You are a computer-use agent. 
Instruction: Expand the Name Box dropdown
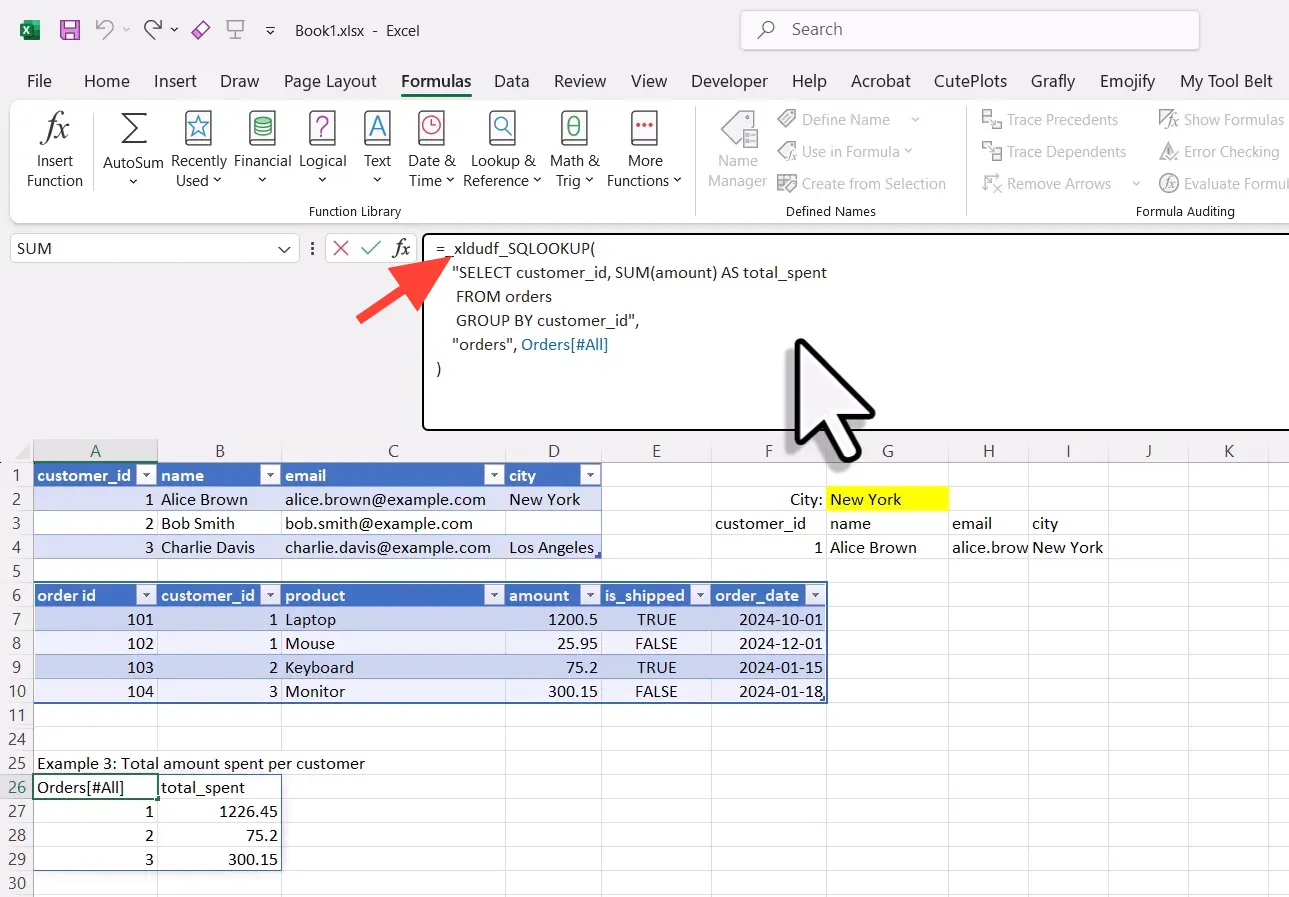click(284, 249)
